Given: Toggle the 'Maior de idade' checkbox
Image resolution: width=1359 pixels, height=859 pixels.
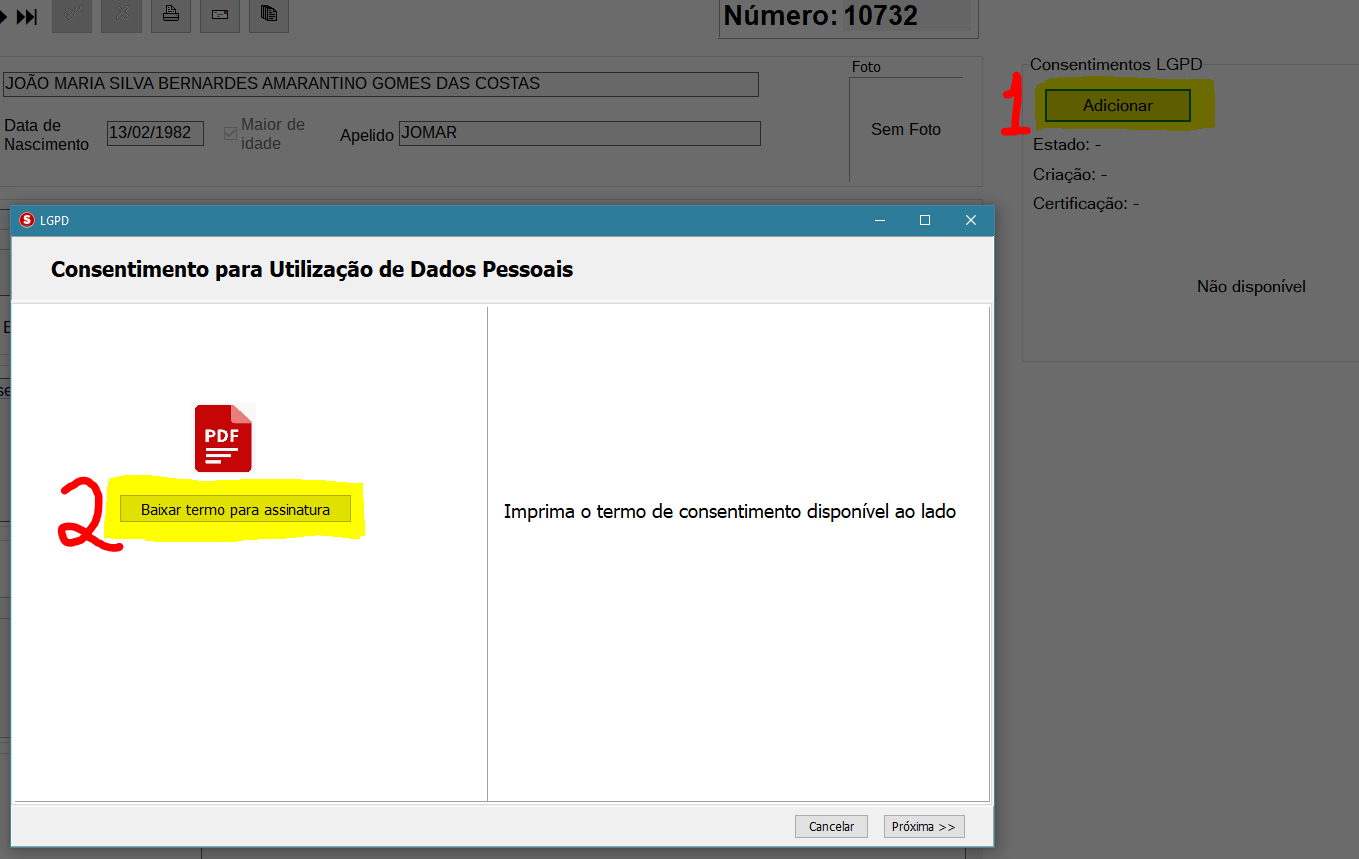Looking at the screenshot, I should click(x=230, y=133).
